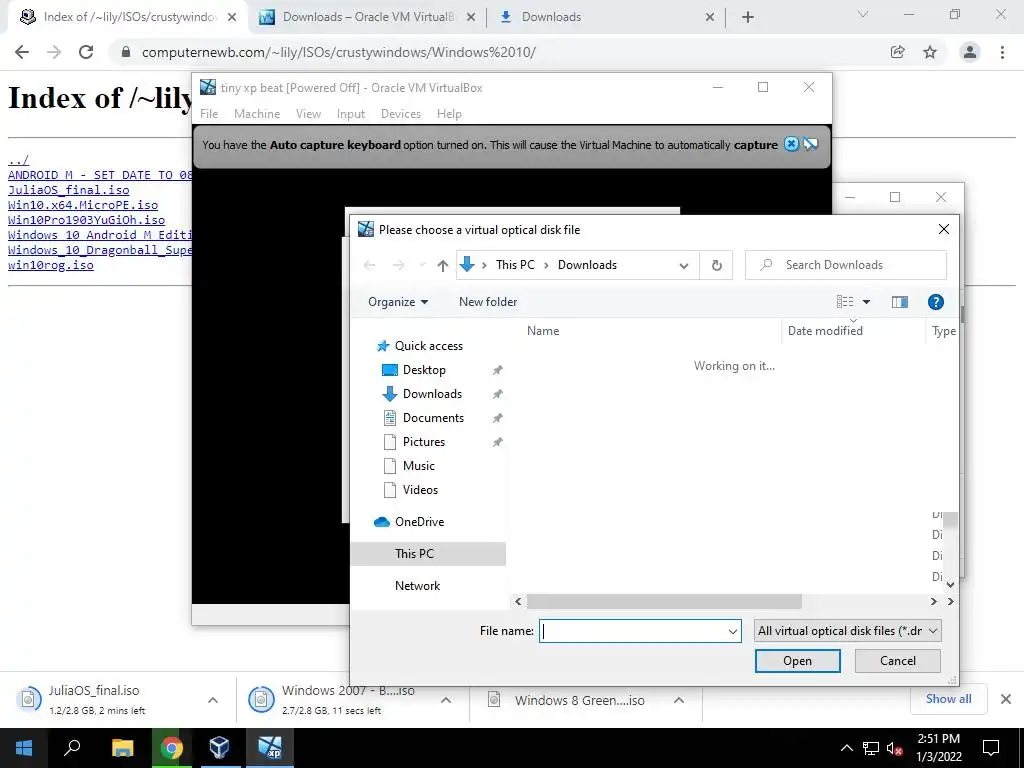Open Win10Pro1903YuGiOh.iso link
This screenshot has width=1024, height=768.
tap(86, 220)
